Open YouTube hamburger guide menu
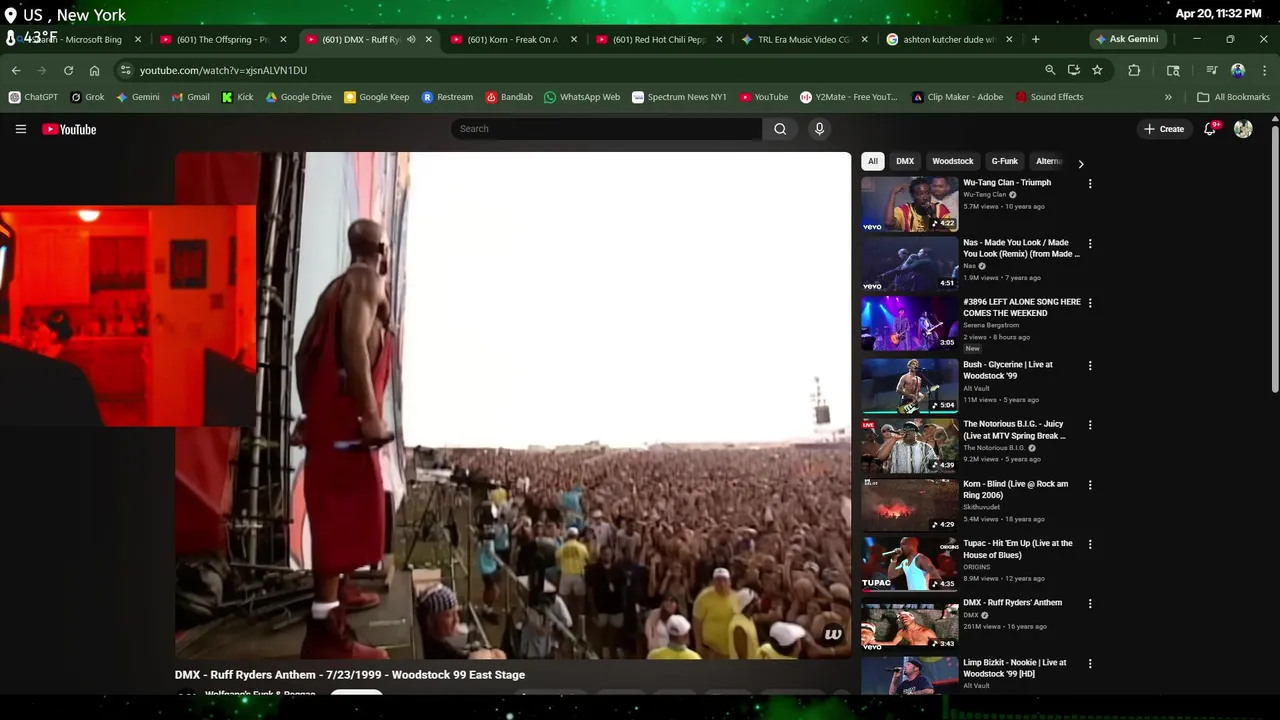Image resolution: width=1280 pixels, height=720 pixels. coord(20,129)
